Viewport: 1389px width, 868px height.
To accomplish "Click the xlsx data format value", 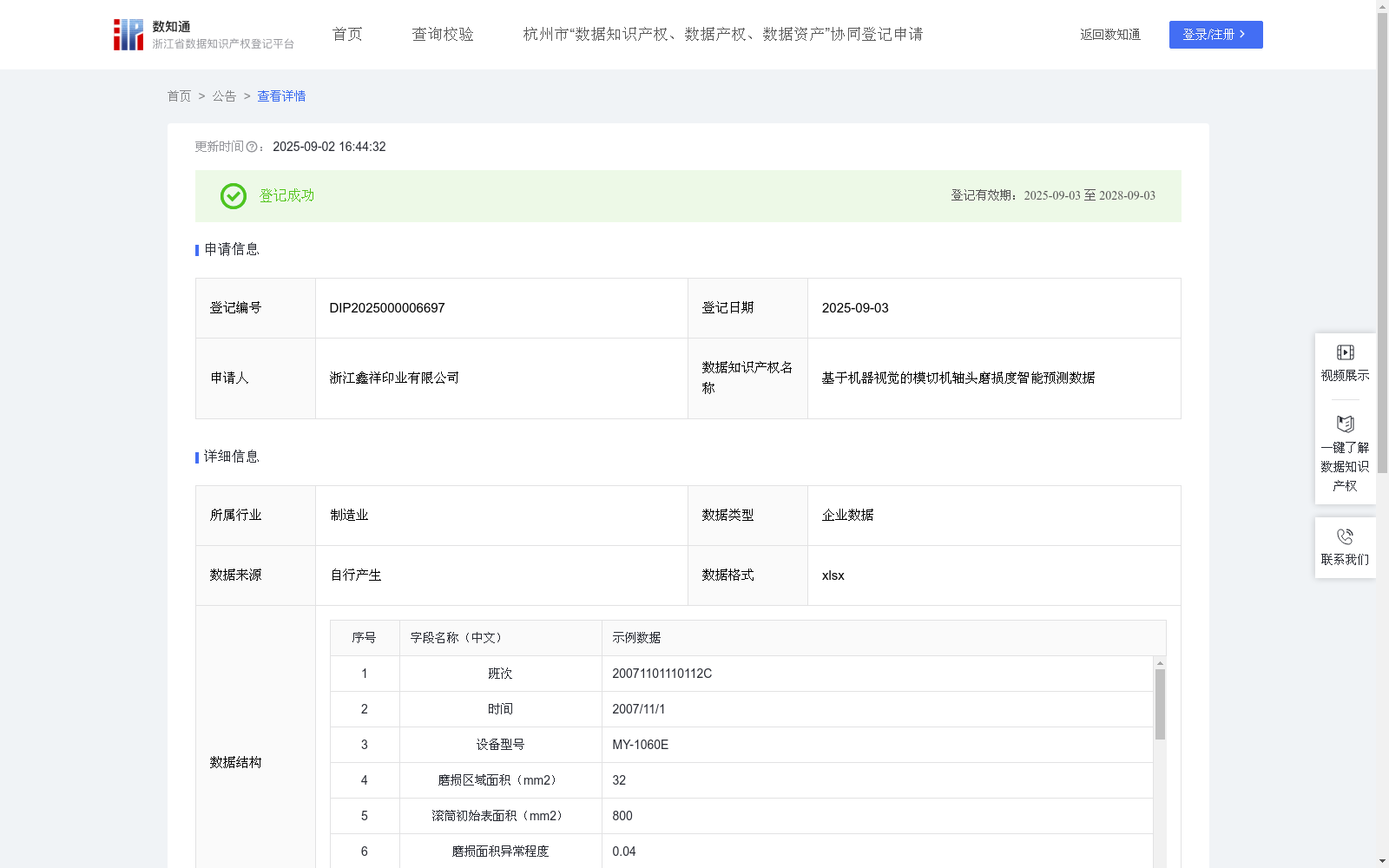I will (833, 575).
